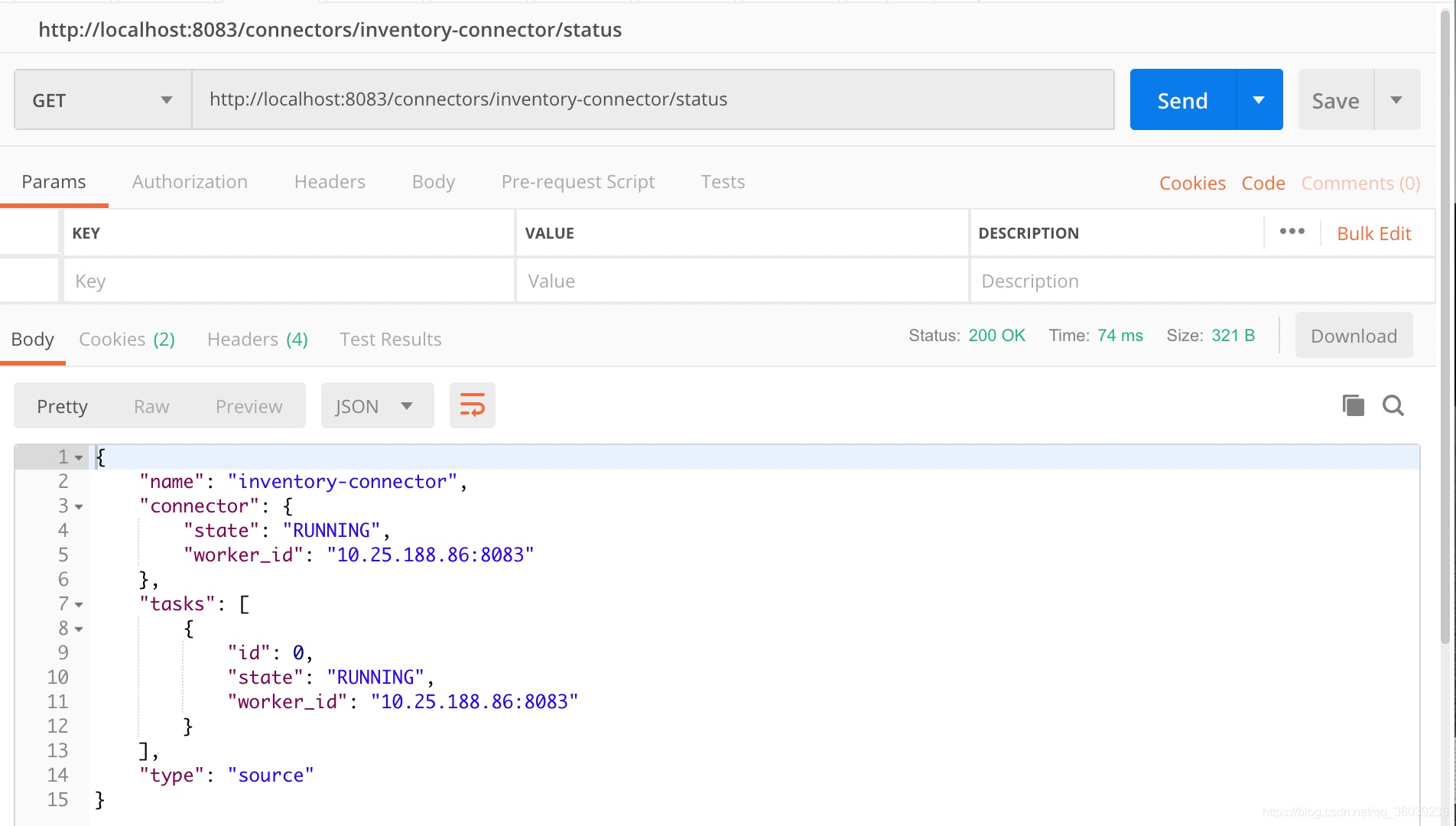Click the "74 ms" time value
Viewport: 1456px width, 826px height.
1120,336
